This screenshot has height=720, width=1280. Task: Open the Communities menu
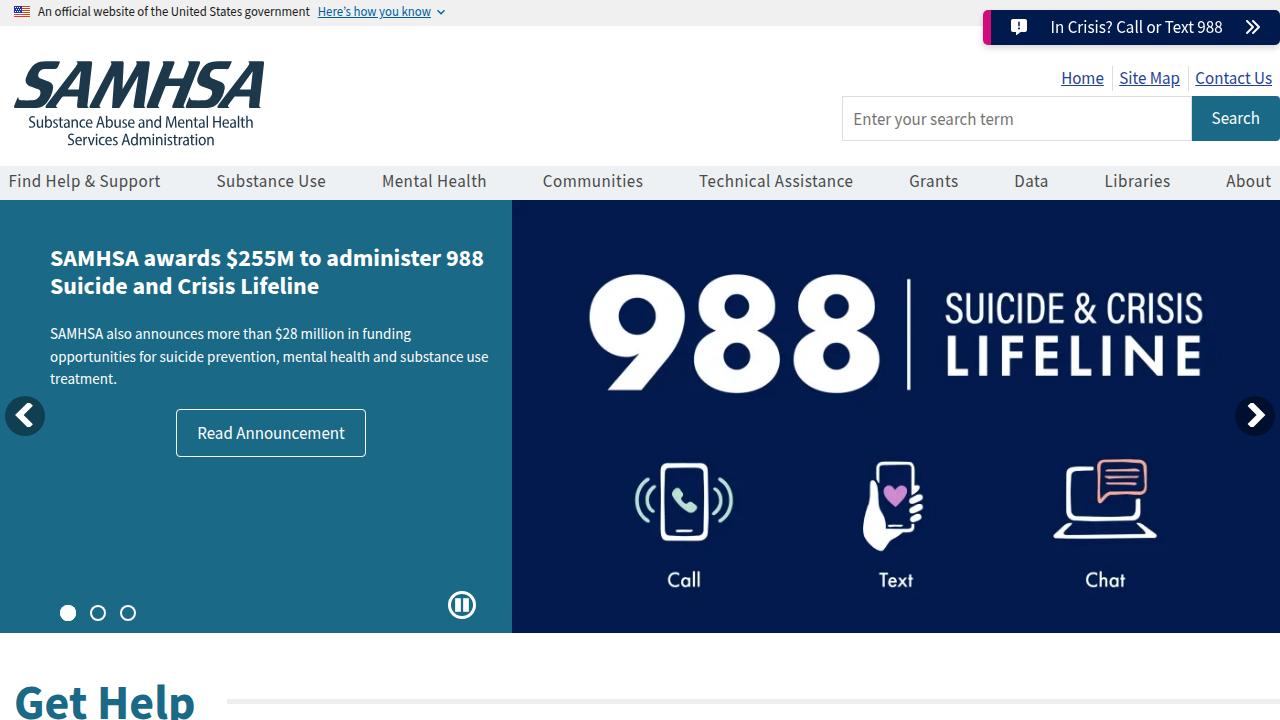tap(593, 181)
